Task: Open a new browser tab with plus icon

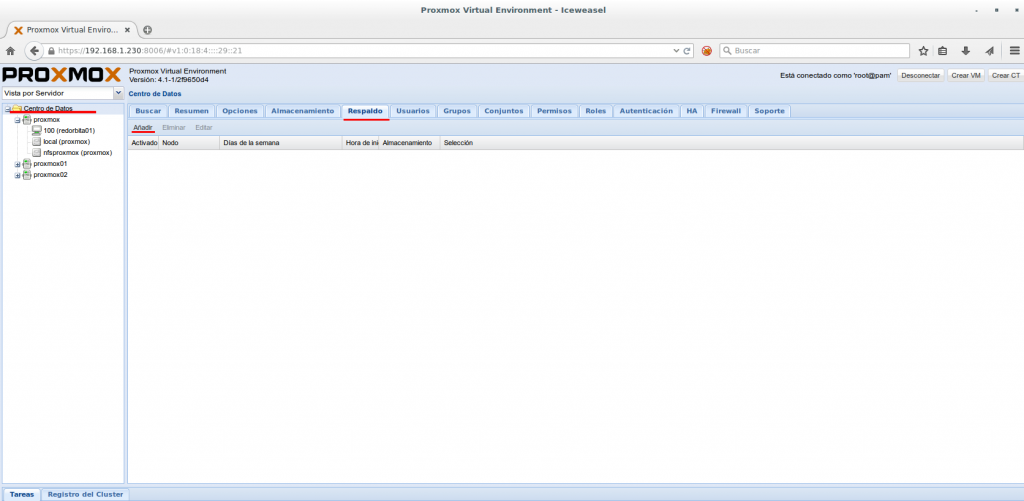Action: pos(148,29)
